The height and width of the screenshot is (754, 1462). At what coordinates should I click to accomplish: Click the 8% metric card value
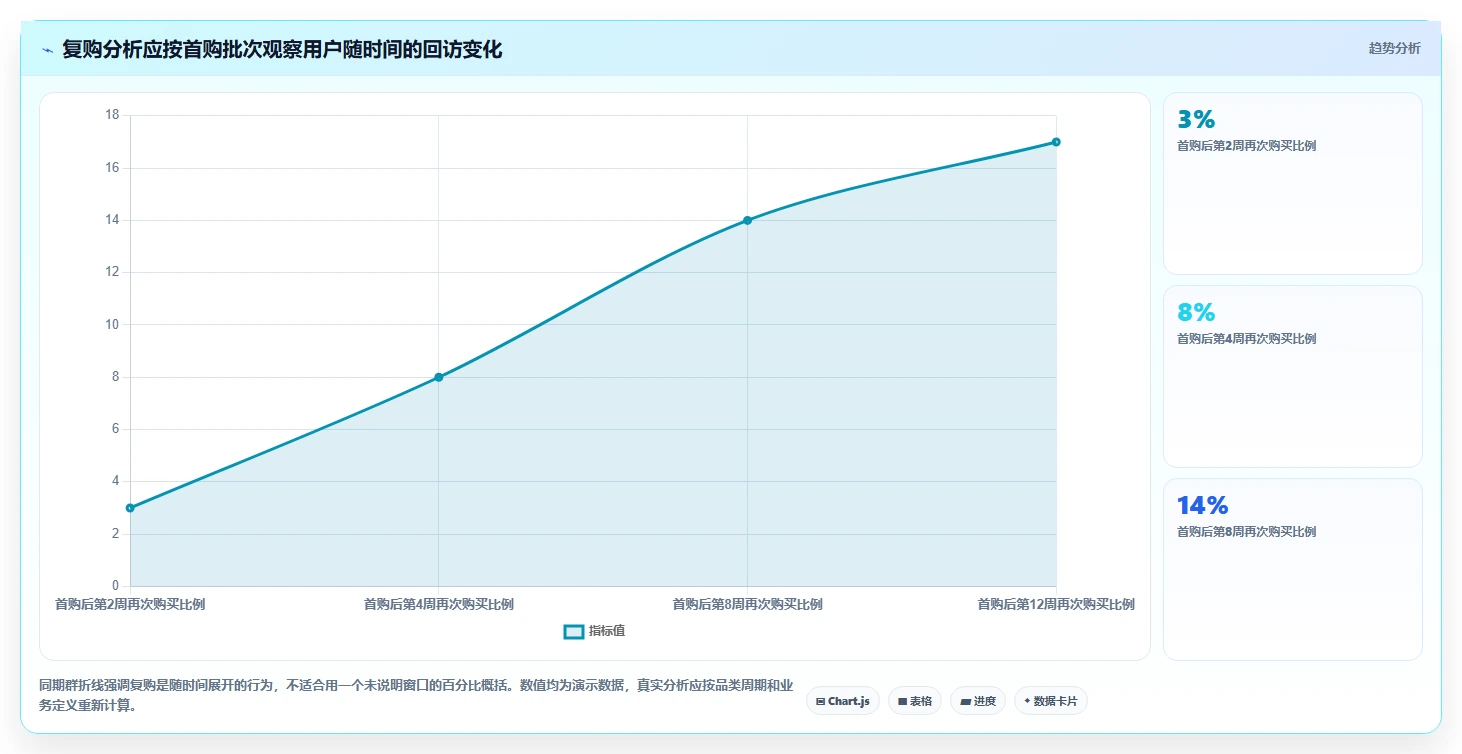(1196, 312)
